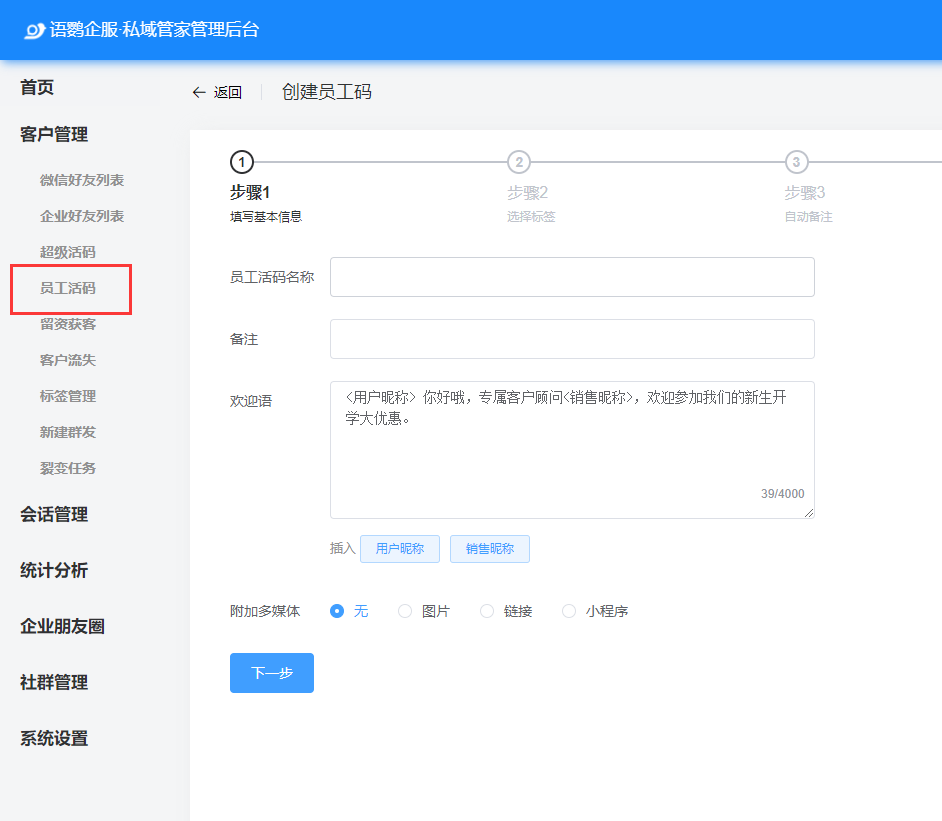Viewport: 942px width, 821px height.
Task: Select 无 for attached multimedia
Action: (x=337, y=611)
